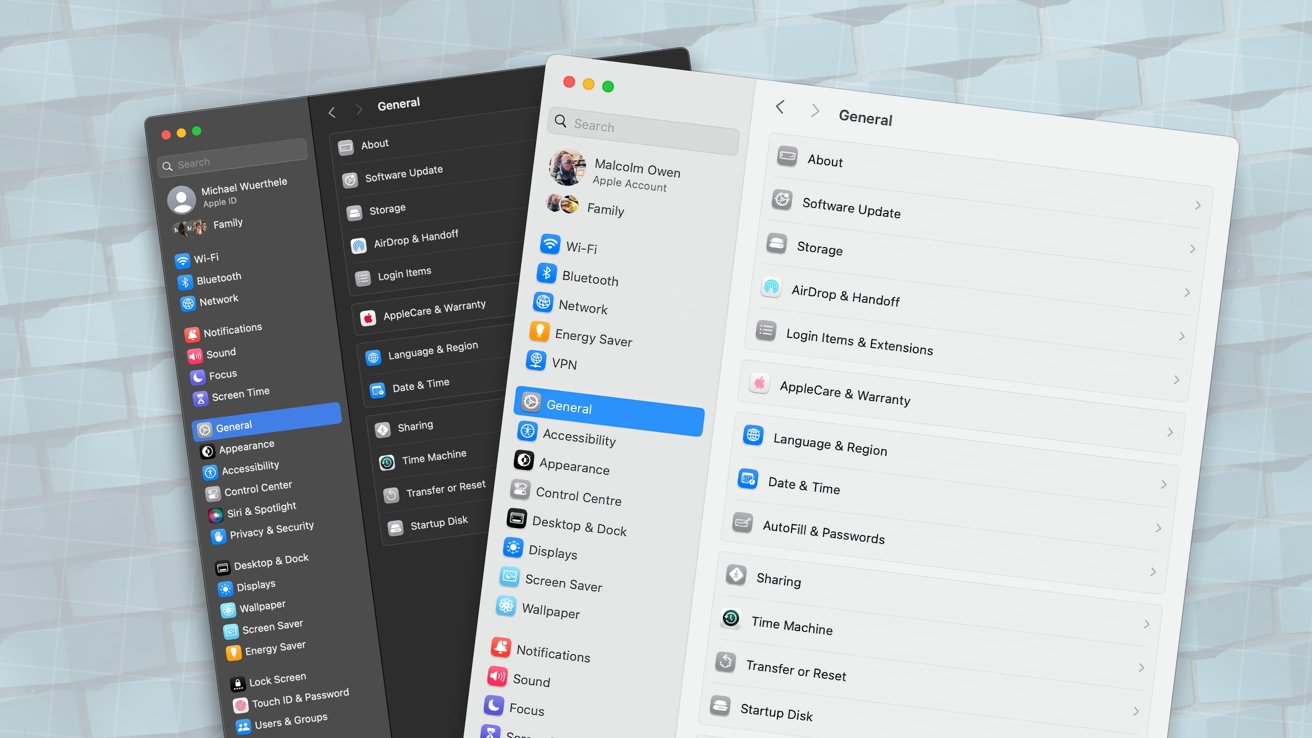Open Family in light window sidebar
This screenshot has width=1312, height=738.
[585, 207]
